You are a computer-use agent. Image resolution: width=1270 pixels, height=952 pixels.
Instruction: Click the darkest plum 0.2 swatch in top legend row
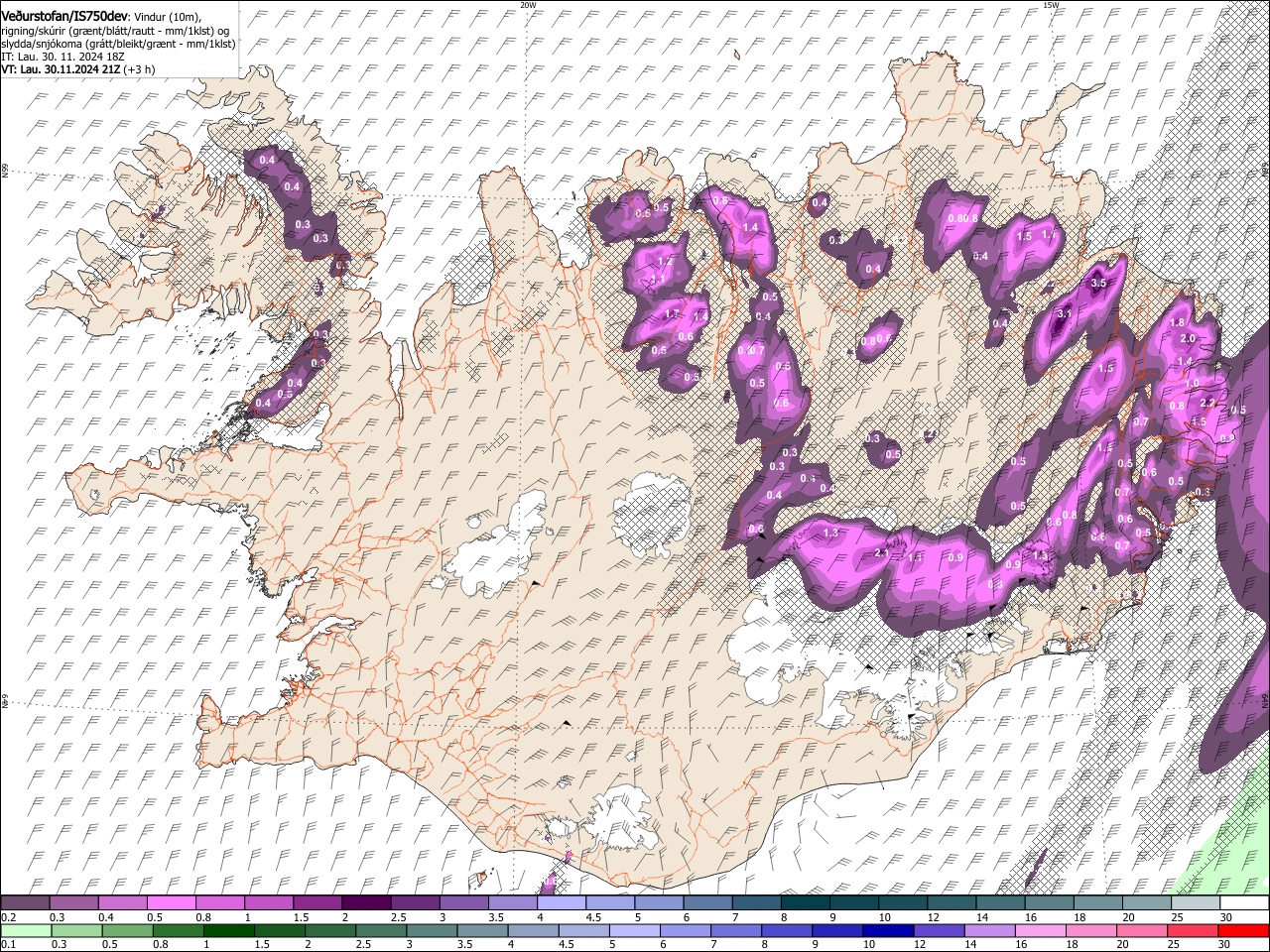tap(25, 903)
